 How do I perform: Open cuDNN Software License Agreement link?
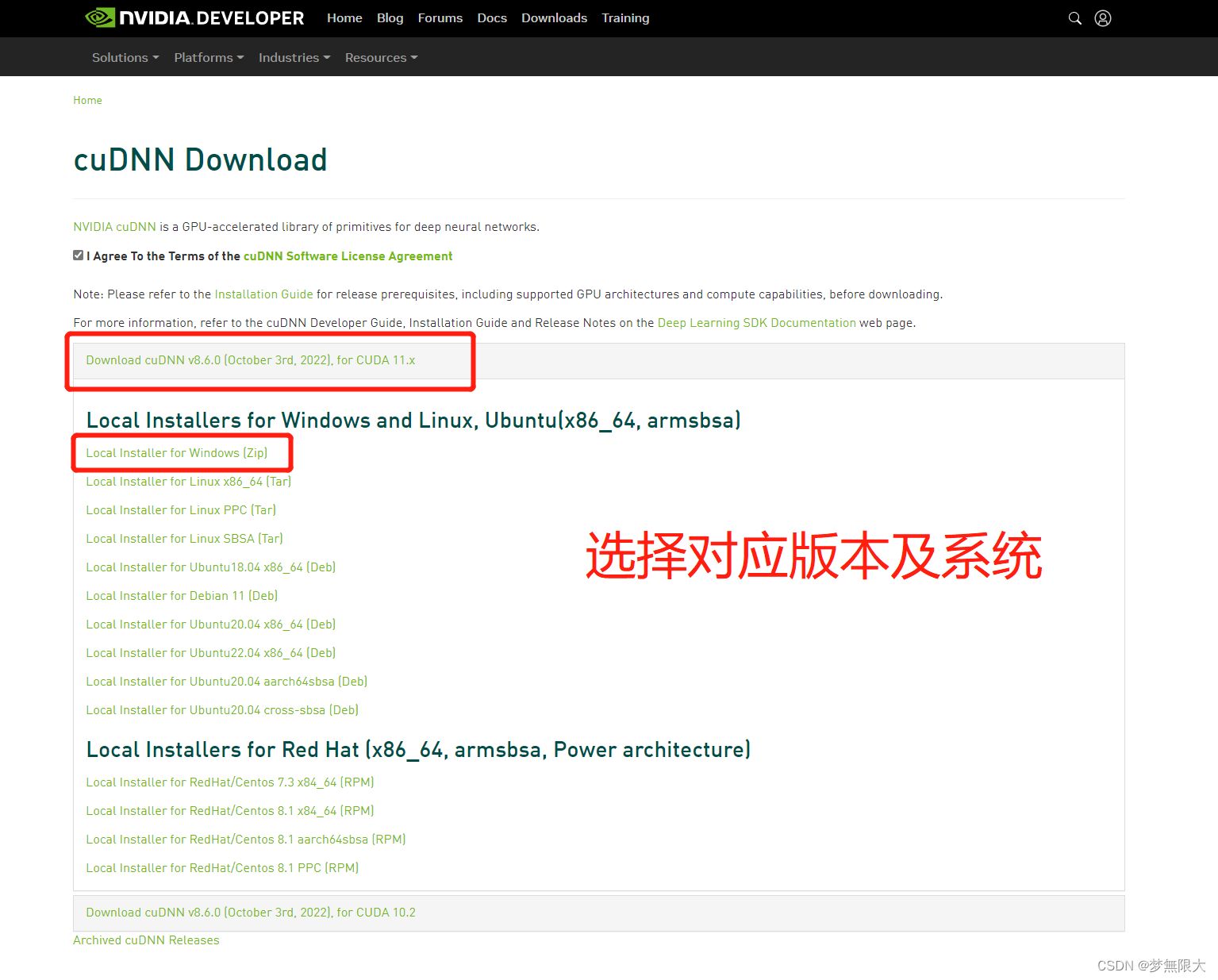[x=348, y=256]
